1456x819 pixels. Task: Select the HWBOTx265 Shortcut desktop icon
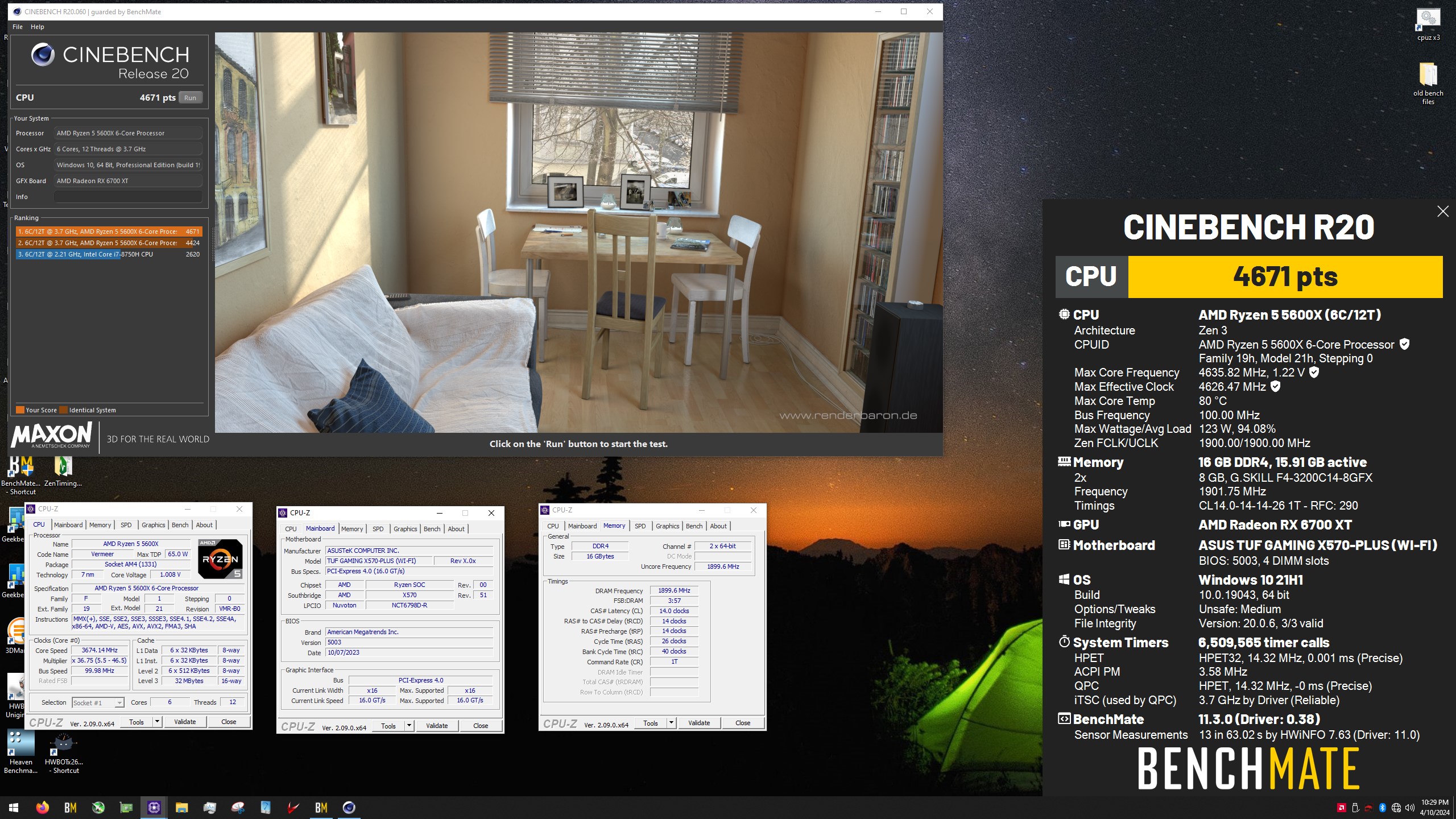point(64,753)
